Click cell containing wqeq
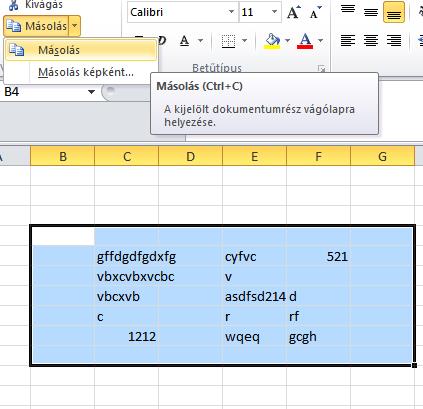 (254, 336)
